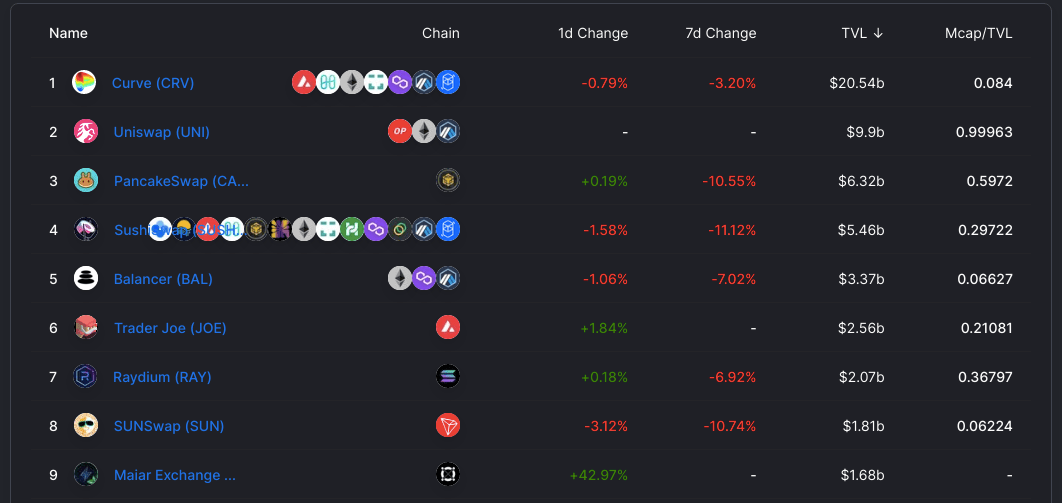
Task: Click the Name column header
Action: pyautogui.click(x=68, y=33)
